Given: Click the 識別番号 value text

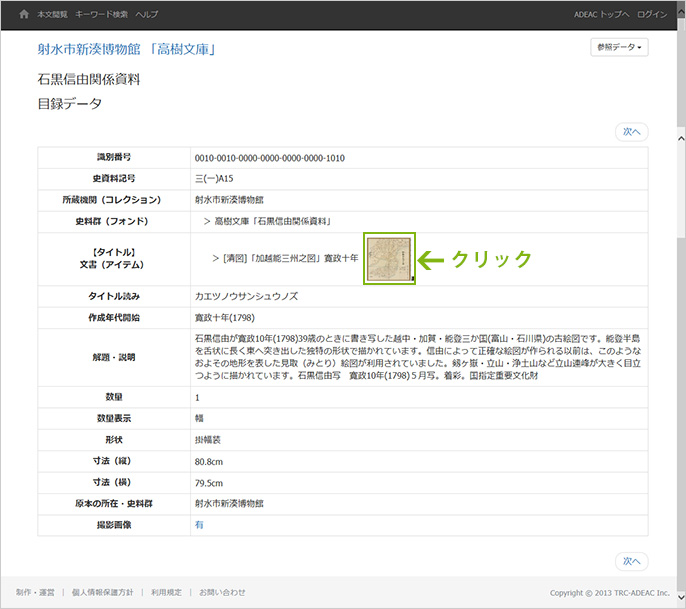Looking at the screenshot, I should pos(269,158).
